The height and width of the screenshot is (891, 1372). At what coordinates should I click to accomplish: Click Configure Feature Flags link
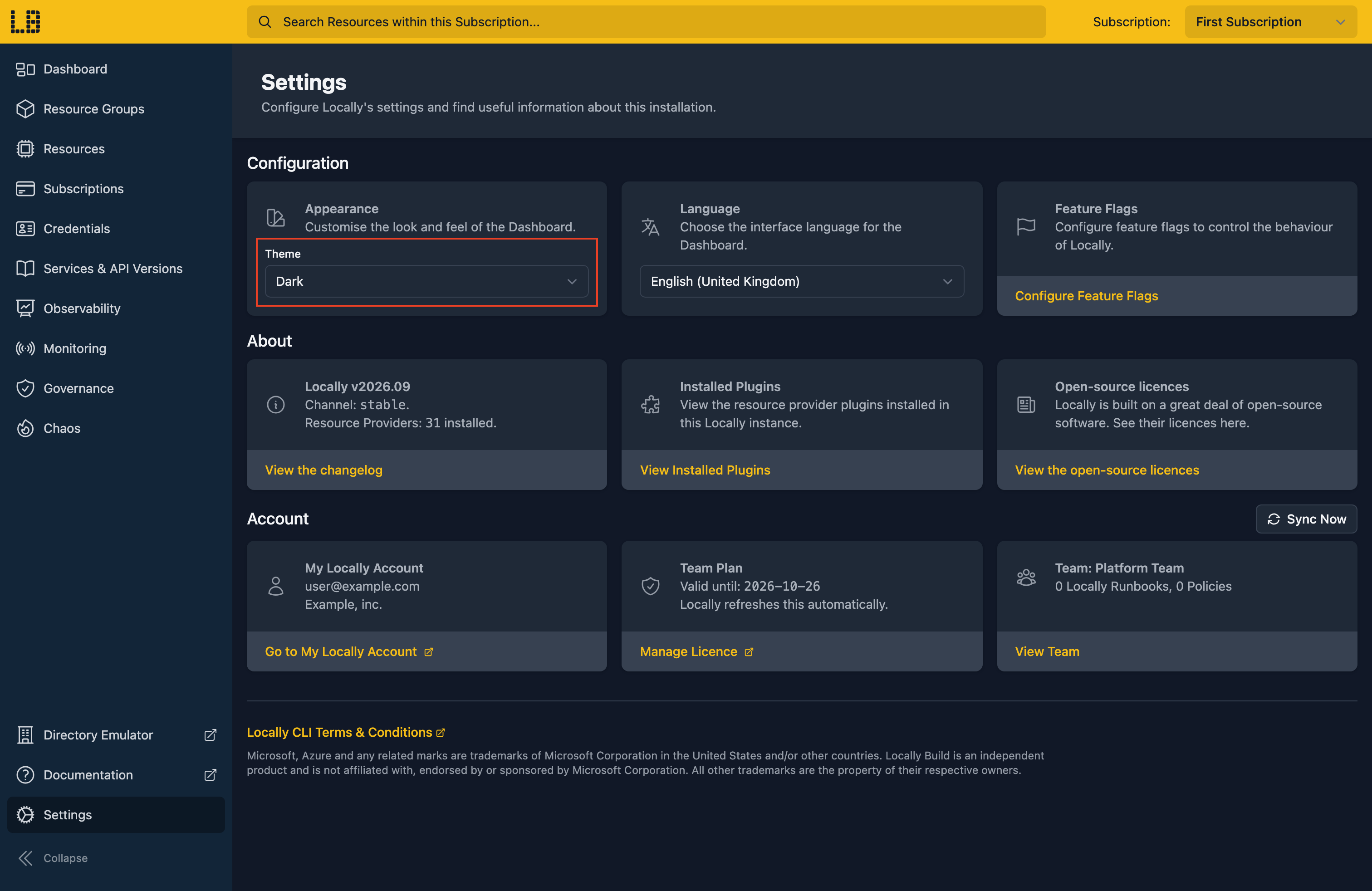coord(1086,296)
